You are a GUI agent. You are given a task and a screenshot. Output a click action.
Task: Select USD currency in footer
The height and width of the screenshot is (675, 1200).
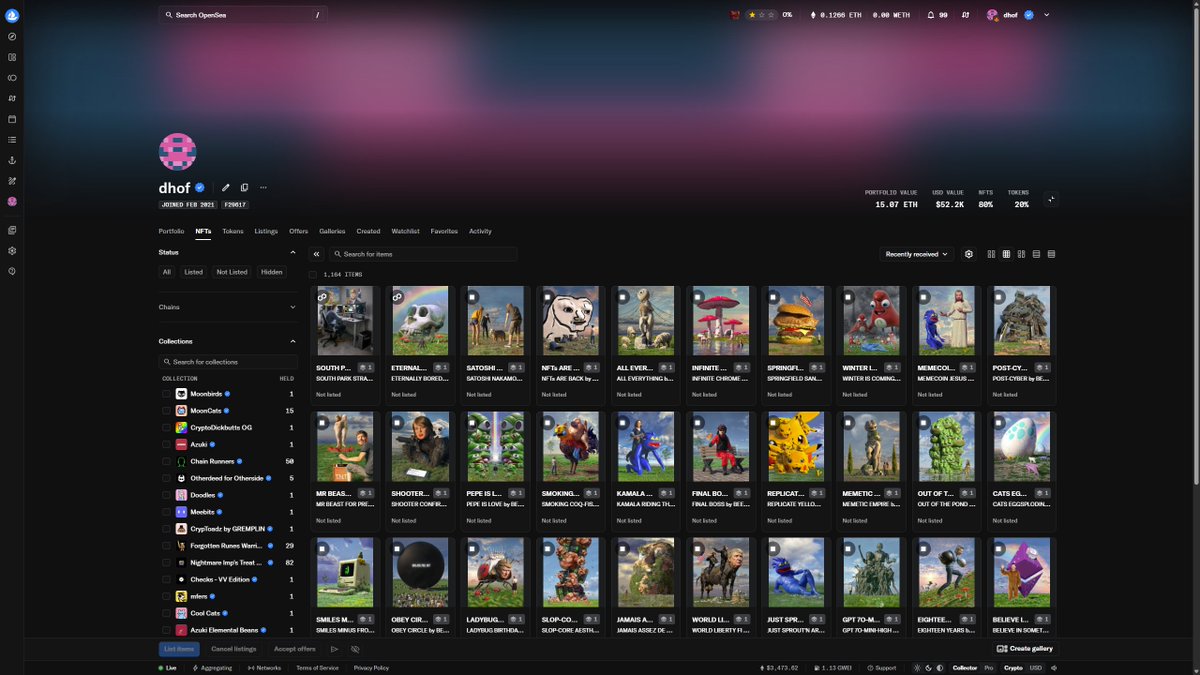1037,668
